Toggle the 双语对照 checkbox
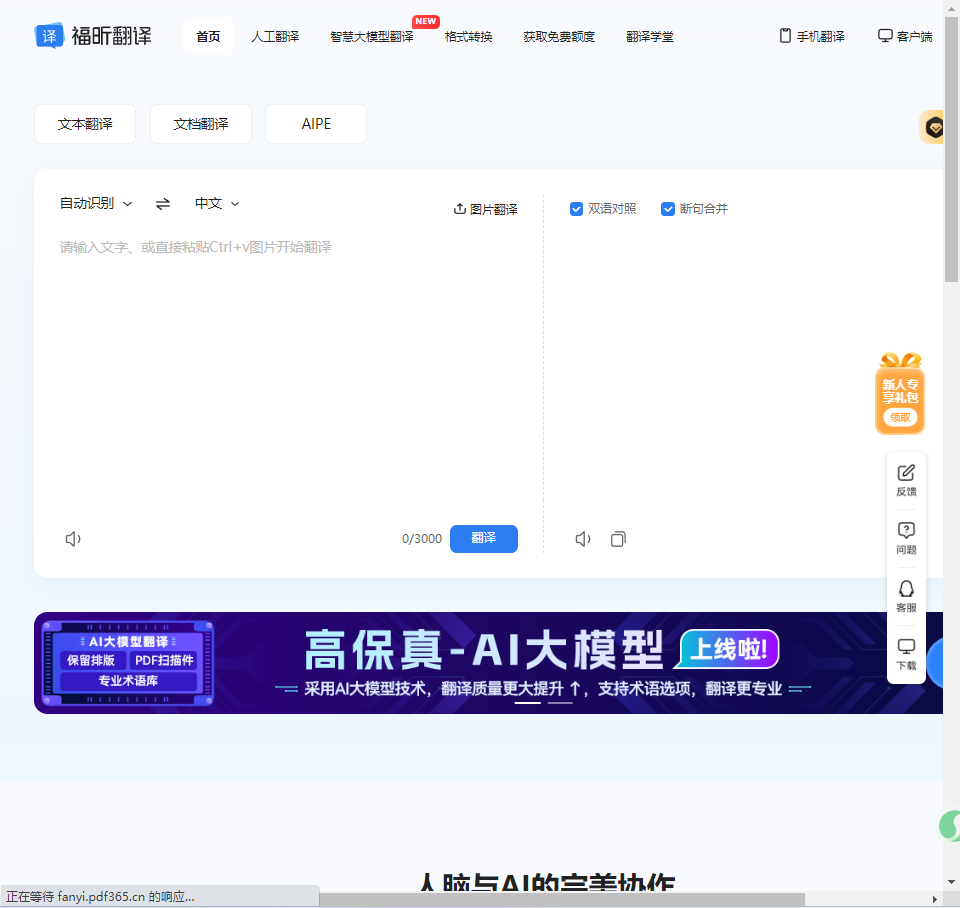 [576, 209]
